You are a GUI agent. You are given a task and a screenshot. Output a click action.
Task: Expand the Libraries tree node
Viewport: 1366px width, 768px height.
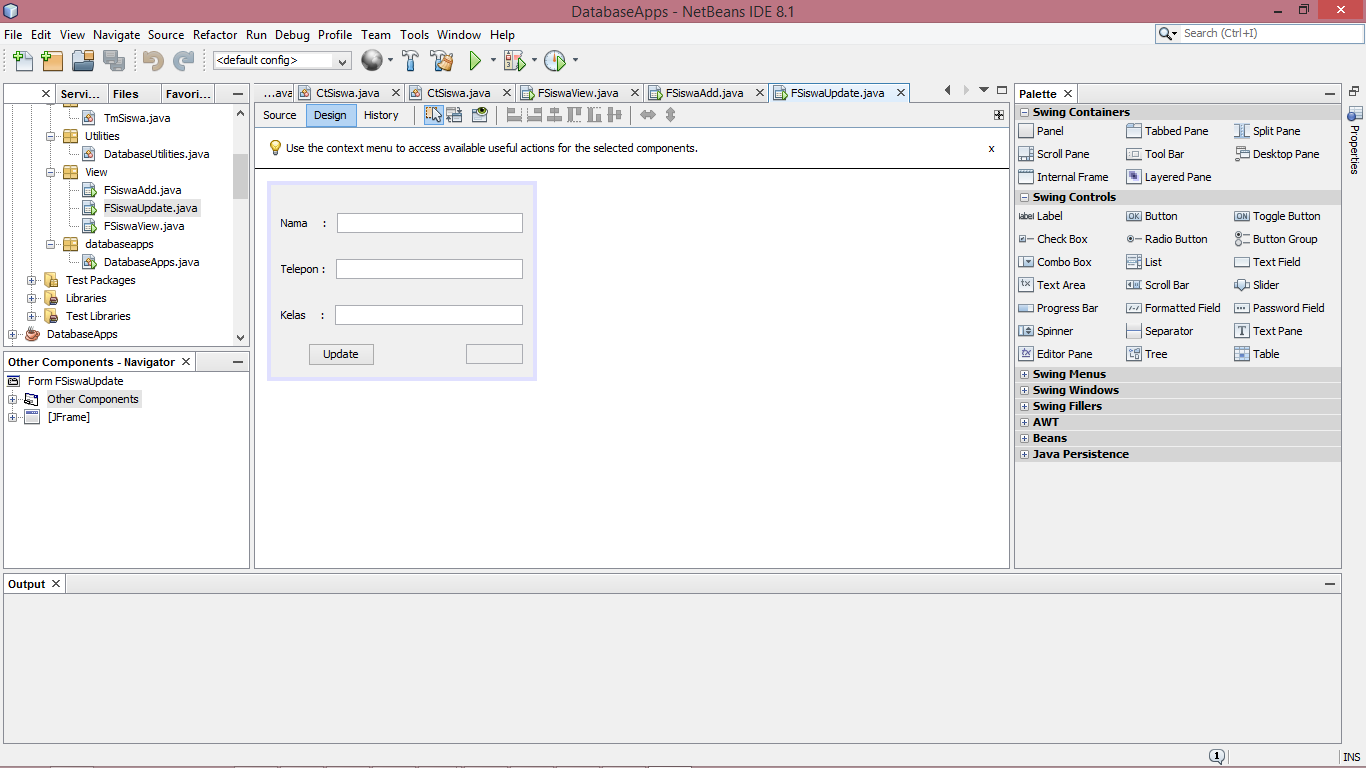(x=31, y=298)
